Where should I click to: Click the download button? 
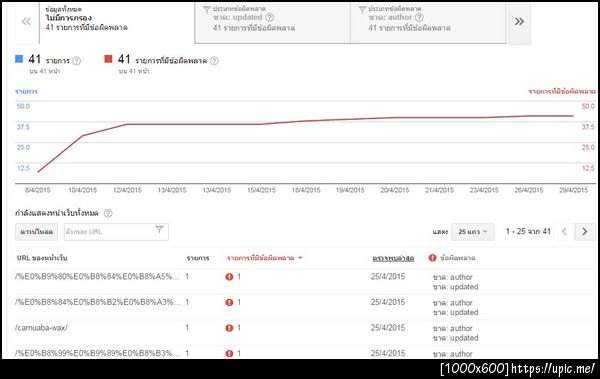[x=36, y=232]
